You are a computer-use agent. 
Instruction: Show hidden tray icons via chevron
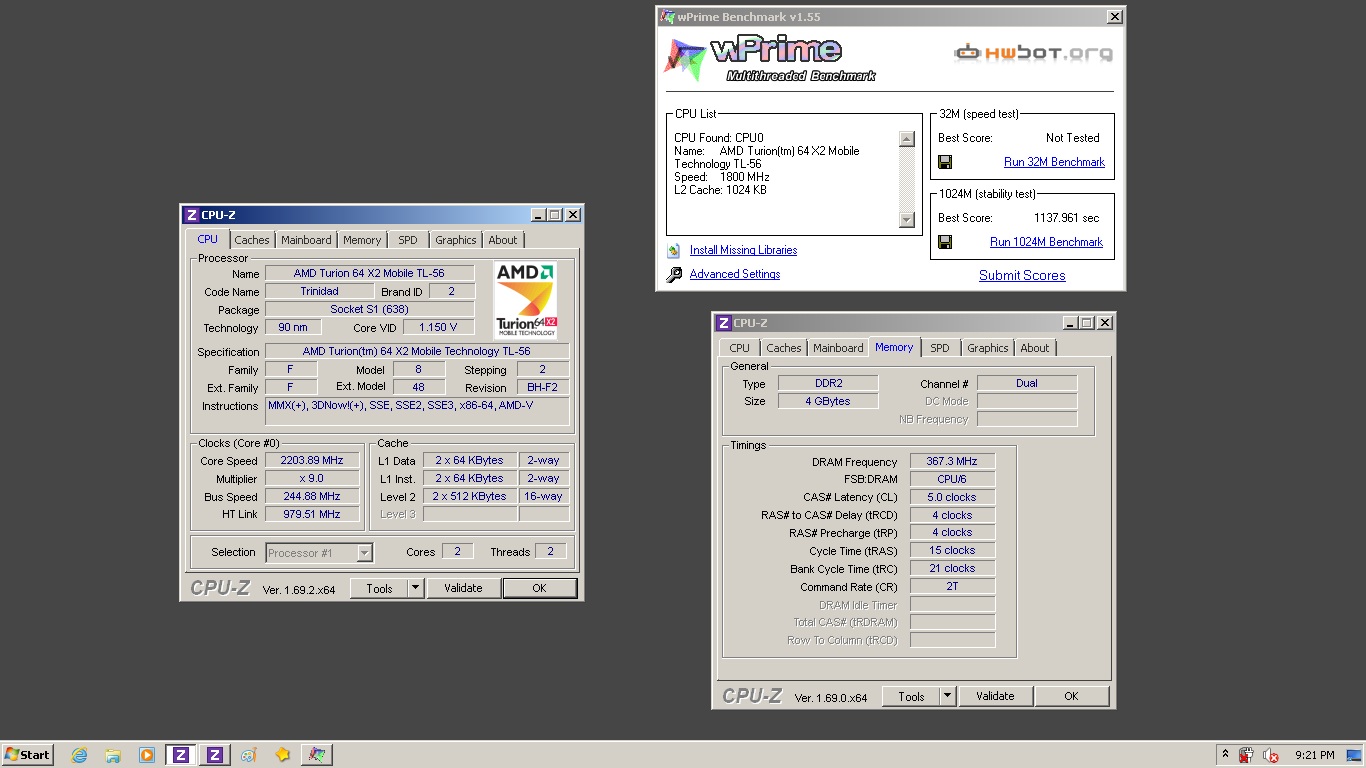1225,754
